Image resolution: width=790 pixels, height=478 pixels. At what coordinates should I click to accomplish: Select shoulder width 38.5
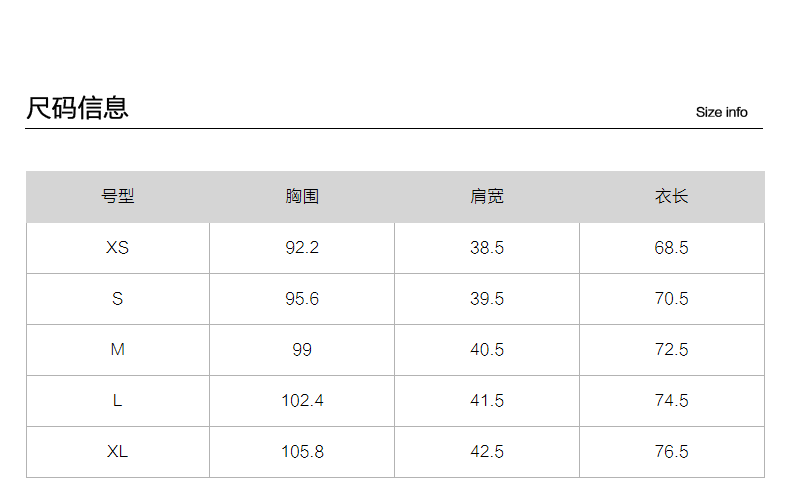pyautogui.click(x=487, y=248)
